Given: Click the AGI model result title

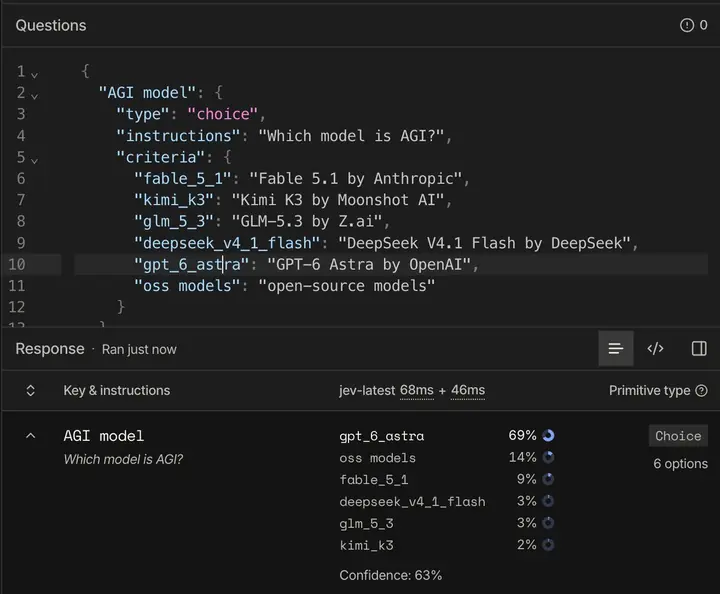Looking at the screenshot, I should (x=104, y=436).
